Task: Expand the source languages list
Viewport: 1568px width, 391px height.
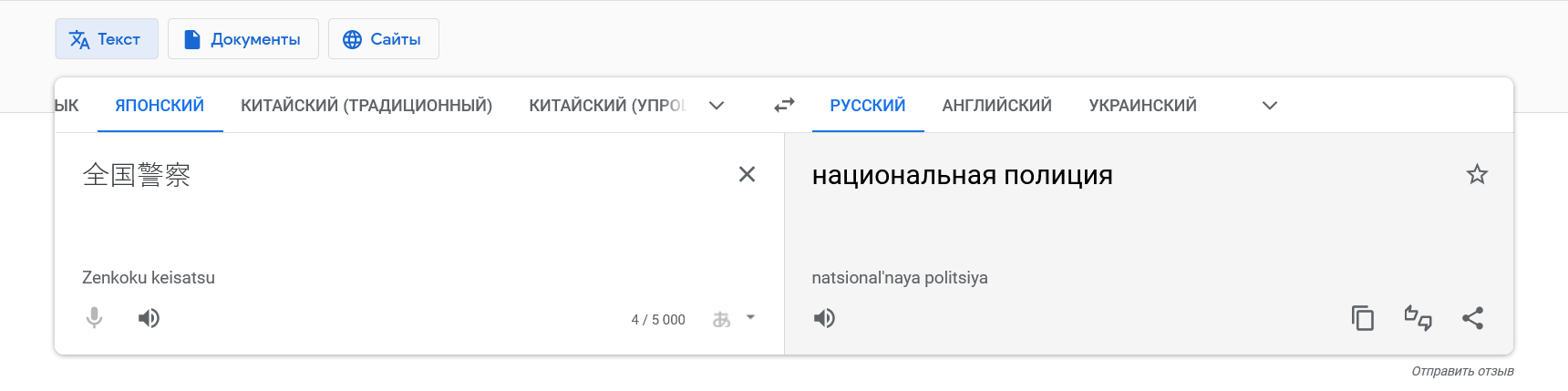Action: (717, 106)
